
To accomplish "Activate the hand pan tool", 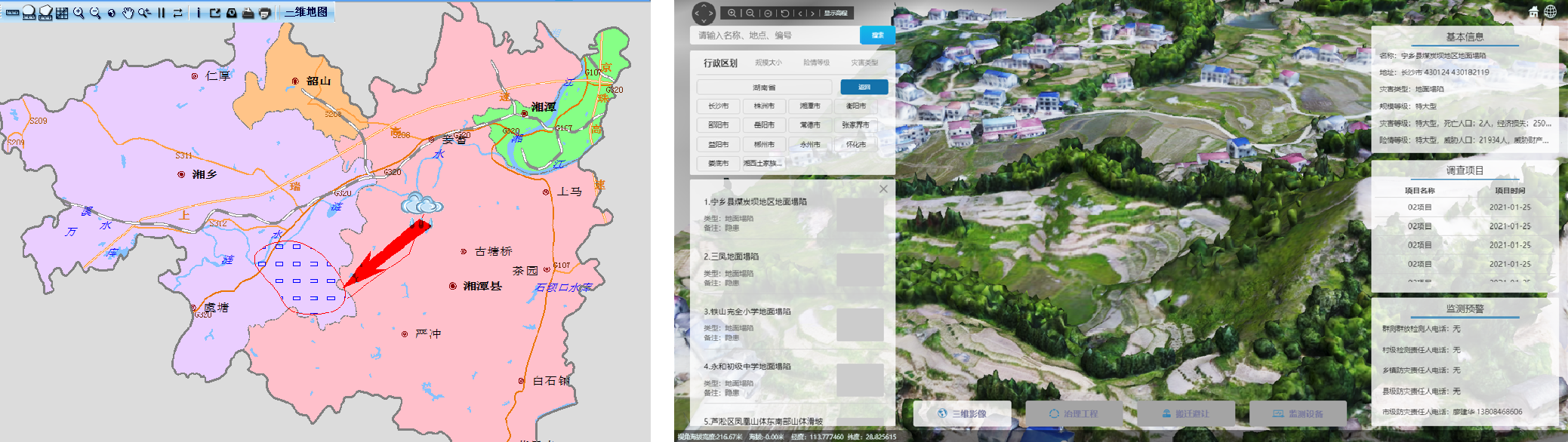I will click(x=128, y=13).
